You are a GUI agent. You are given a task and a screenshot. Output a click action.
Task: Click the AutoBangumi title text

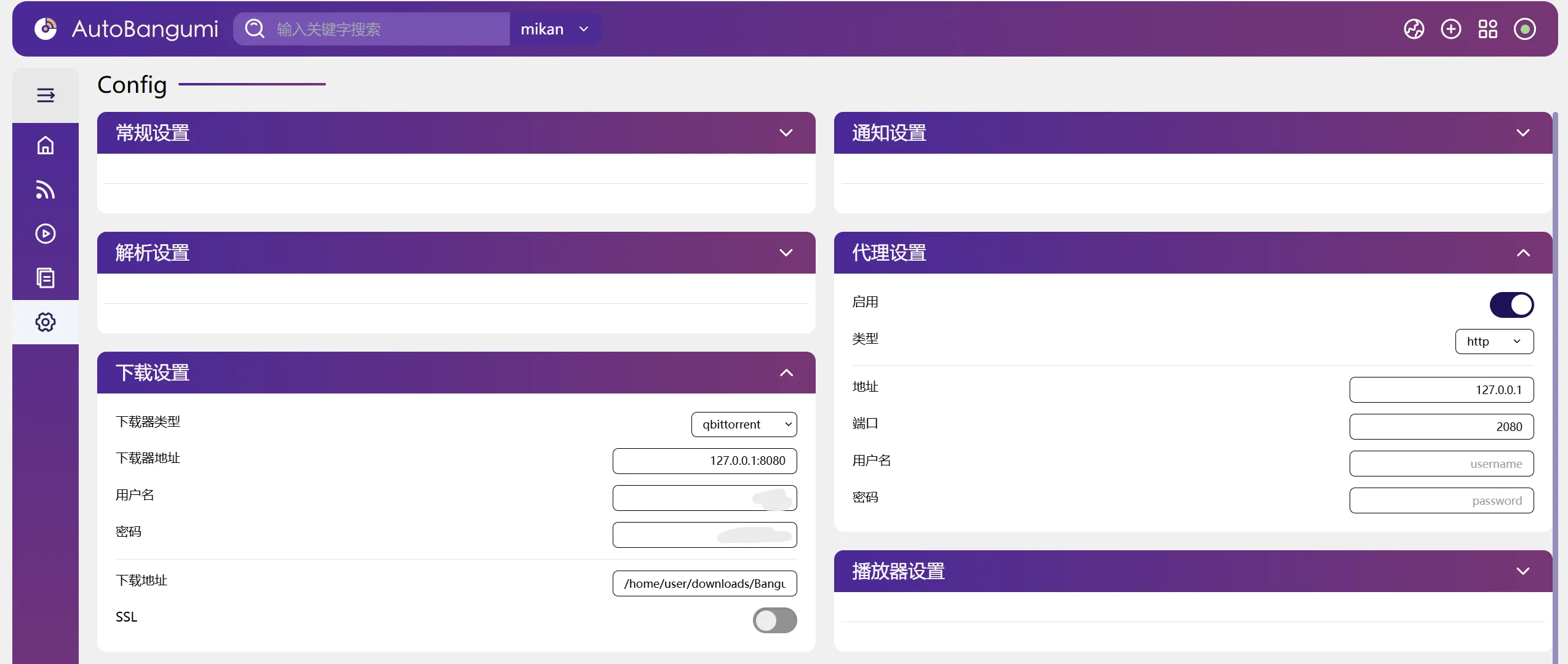coord(145,29)
